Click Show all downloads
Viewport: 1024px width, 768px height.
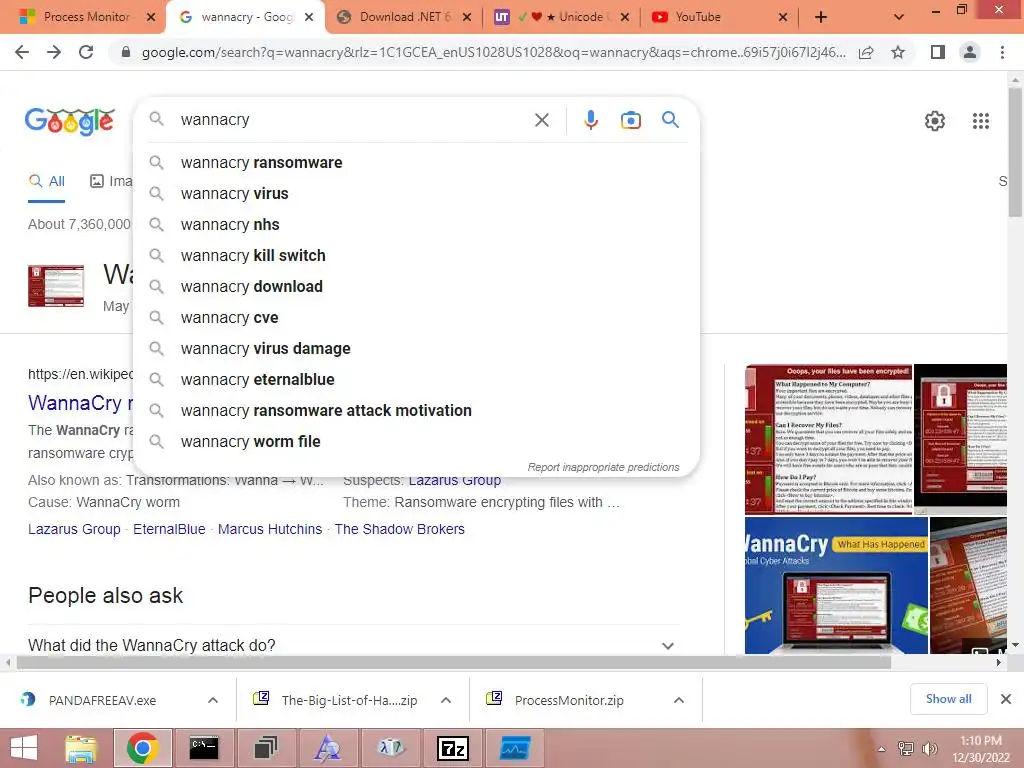[948, 699]
